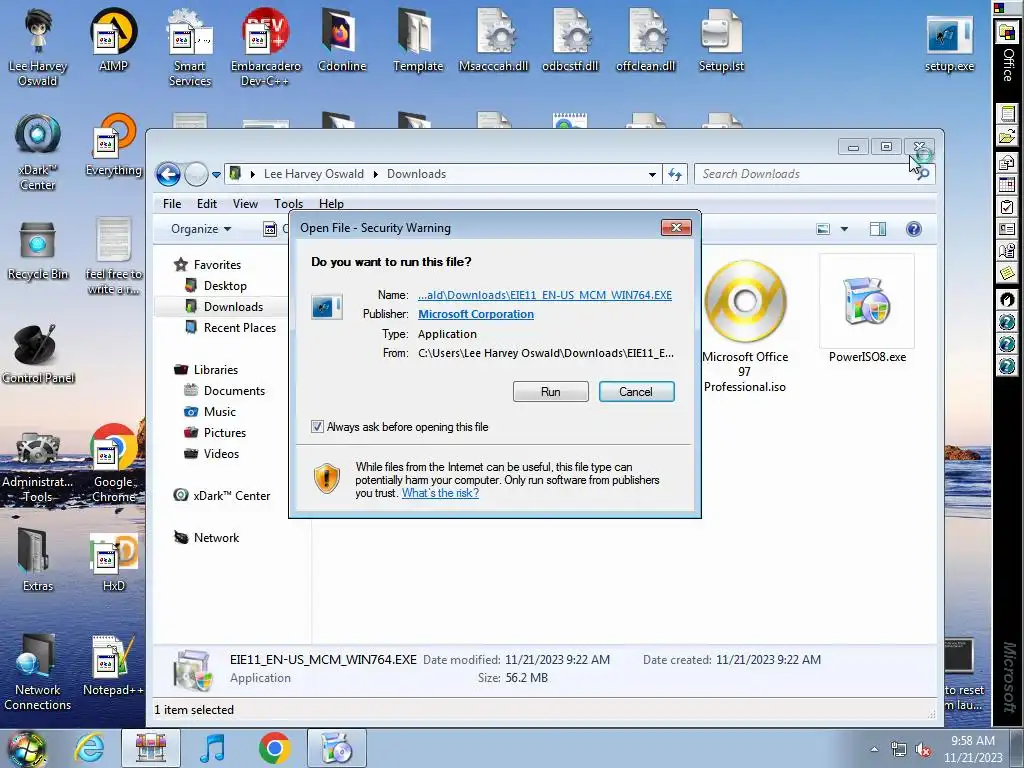Image resolution: width=1024 pixels, height=768 pixels.
Task: Select the Setup.lst desktop file
Action: point(722,40)
